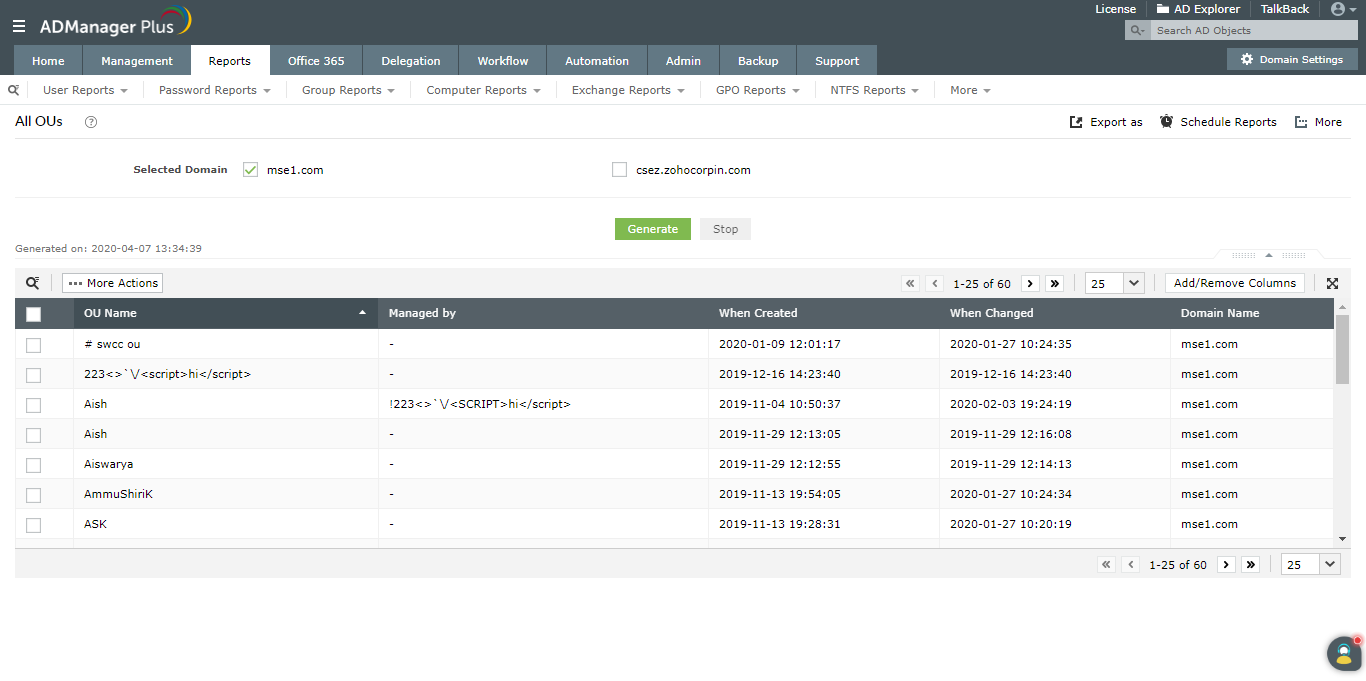Viewport: 1366px width, 681px height.
Task: Check the 223<> script OU row checkbox
Action: pyautogui.click(x=33, y=375)
